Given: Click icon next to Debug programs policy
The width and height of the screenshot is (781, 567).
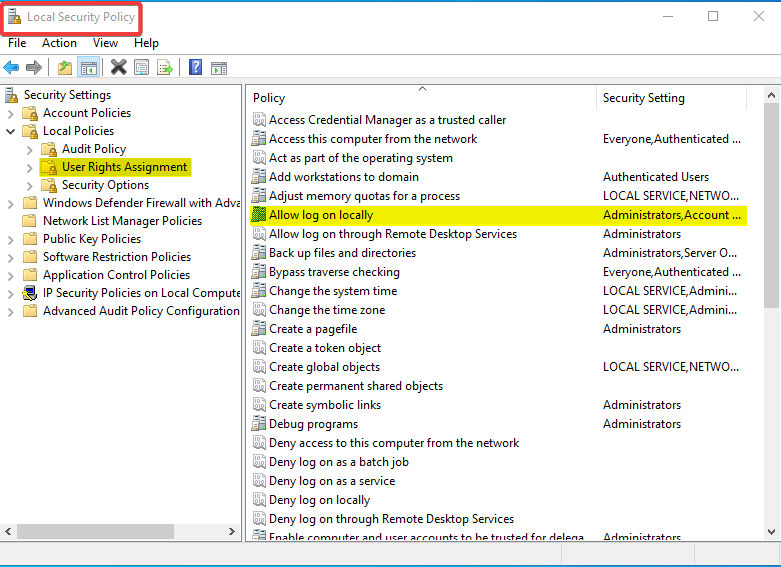Looking at the screenshot, I should point(259,424).
